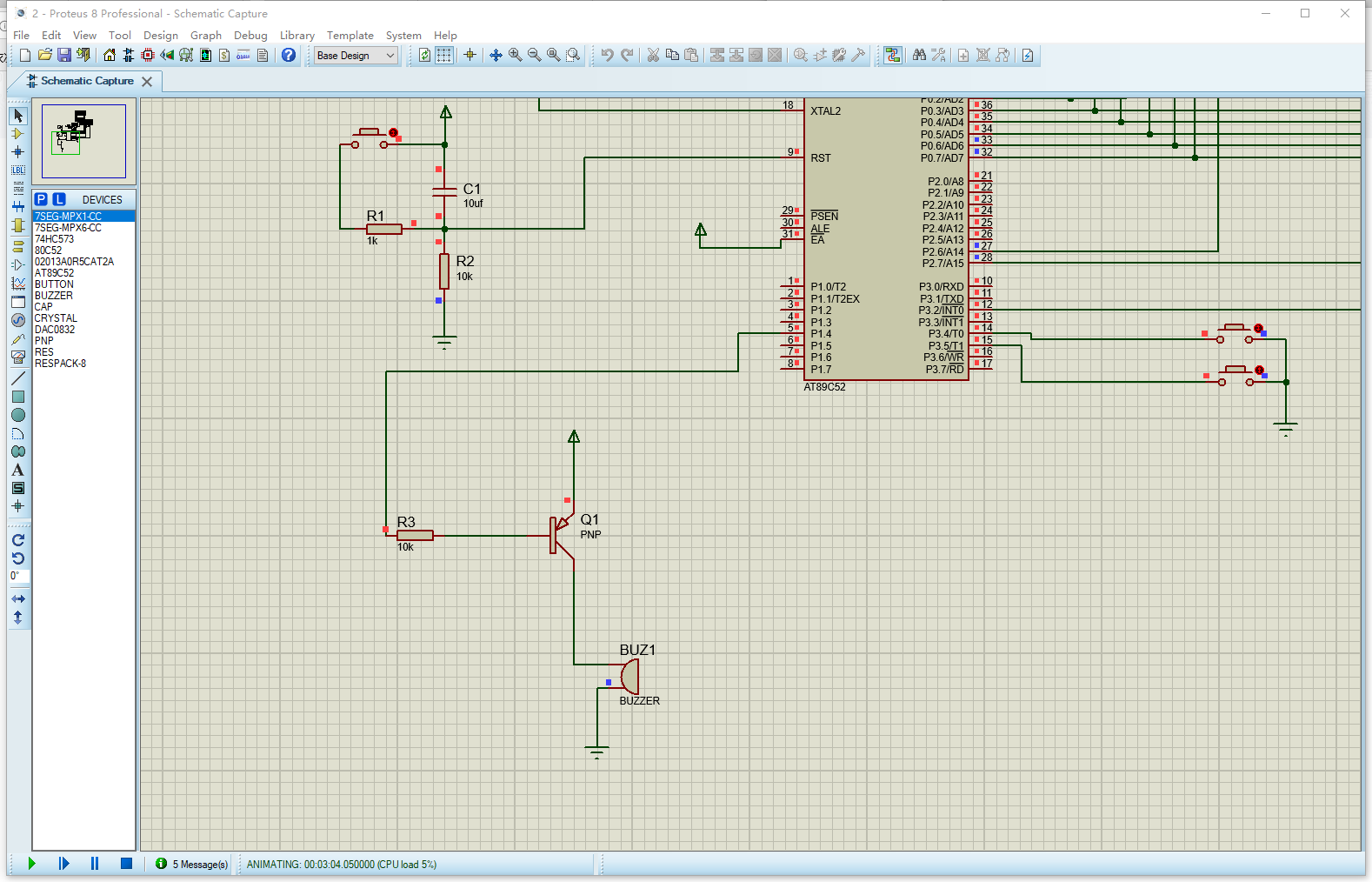The image size is (1372, 882).
Task: Zoom out of the schematic
Action: (534, 55)
